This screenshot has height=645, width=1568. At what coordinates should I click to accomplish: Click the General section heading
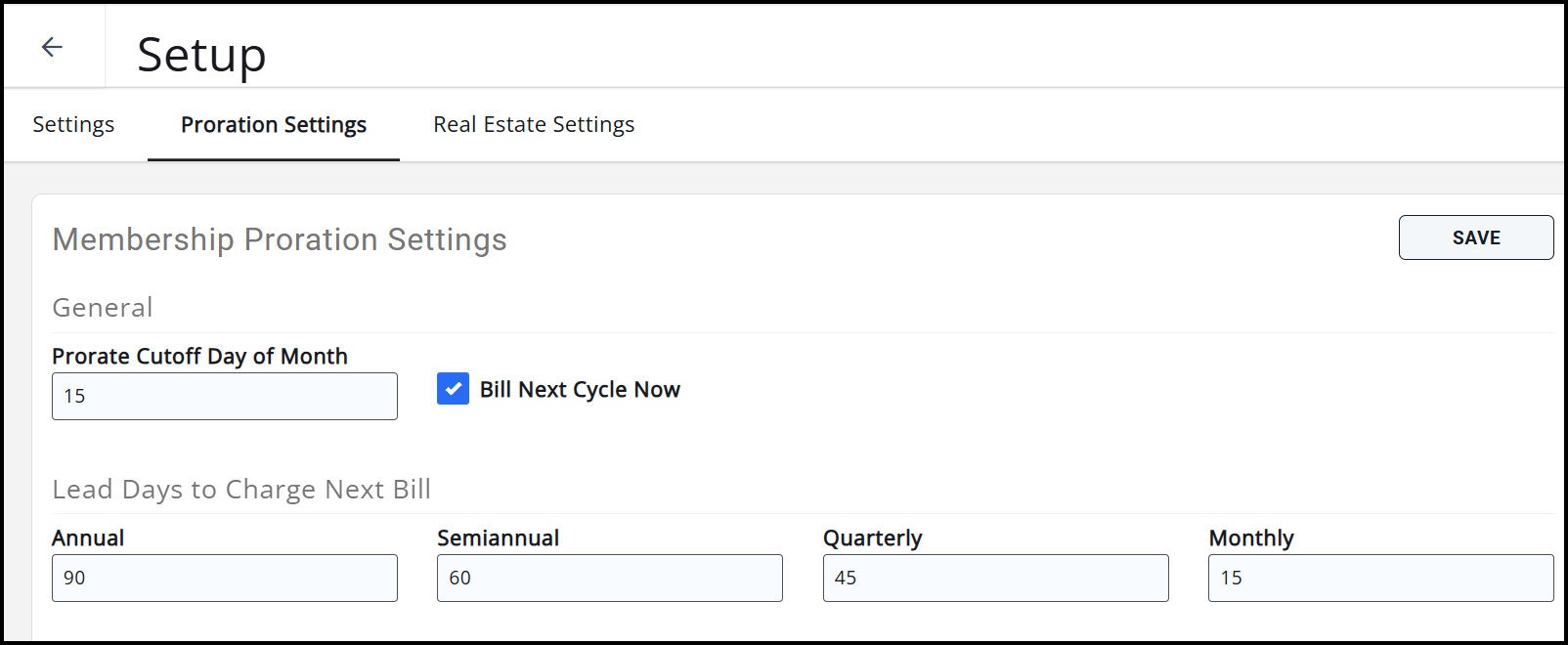click(x=103, y=308)
